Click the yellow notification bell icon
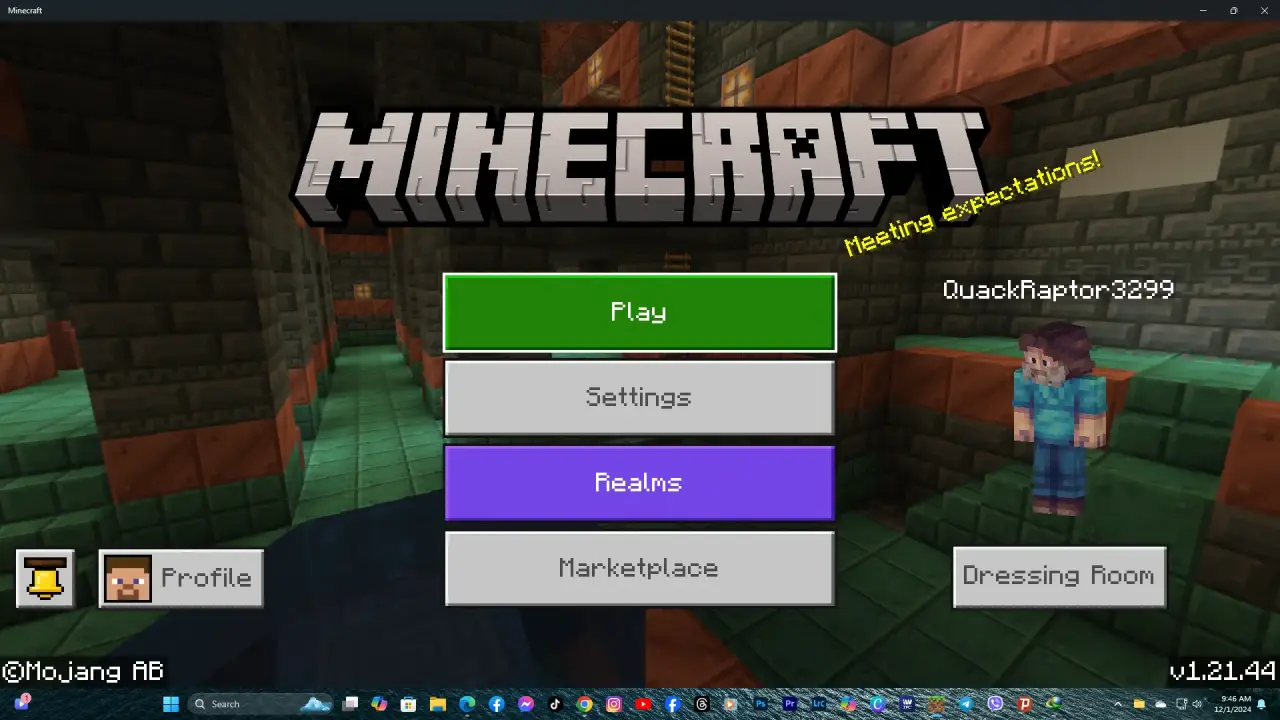This screenshot has height=720, width=1280. pos(45,578)
